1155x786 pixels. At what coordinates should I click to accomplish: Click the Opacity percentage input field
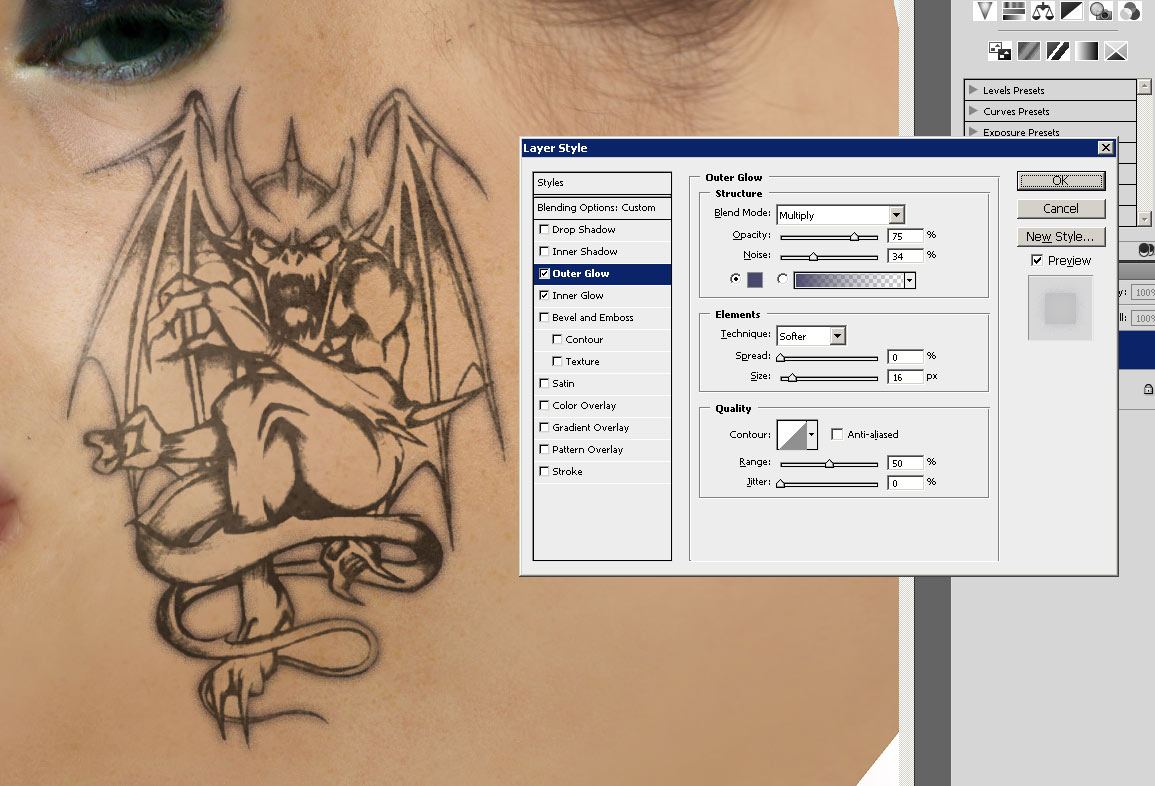click(904, 236)
